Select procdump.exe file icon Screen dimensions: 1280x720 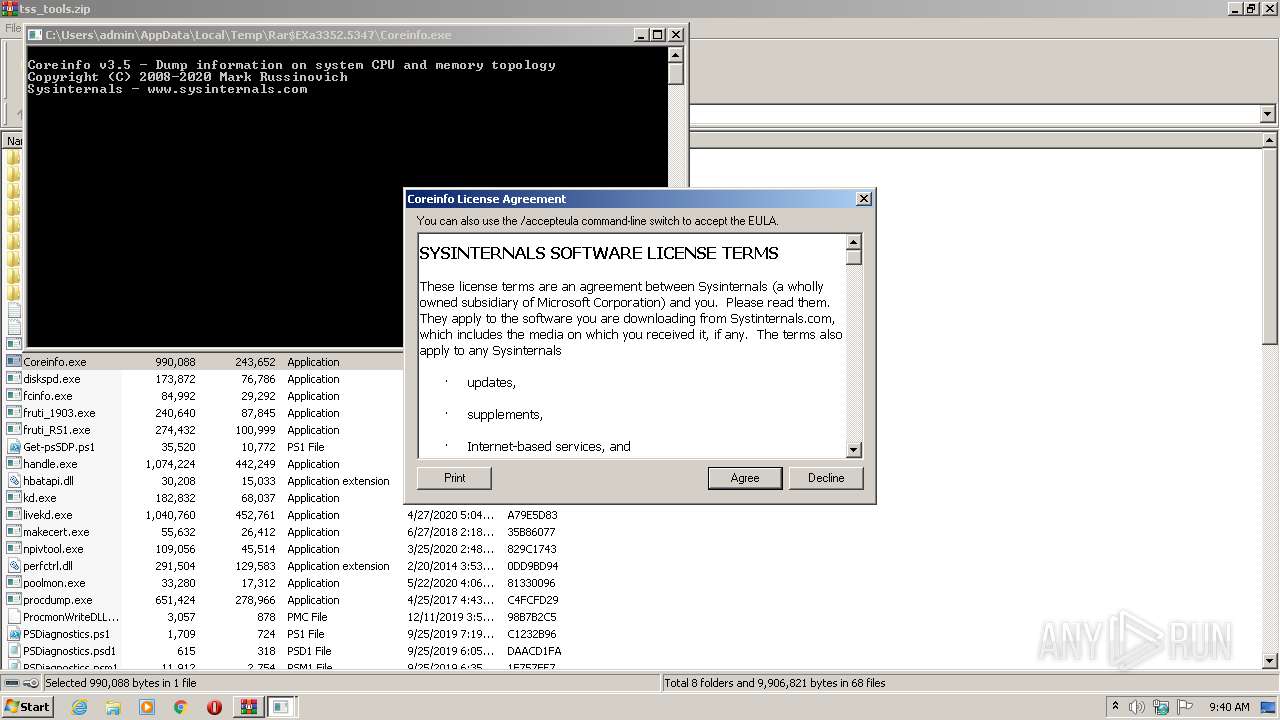pos(14,600)
